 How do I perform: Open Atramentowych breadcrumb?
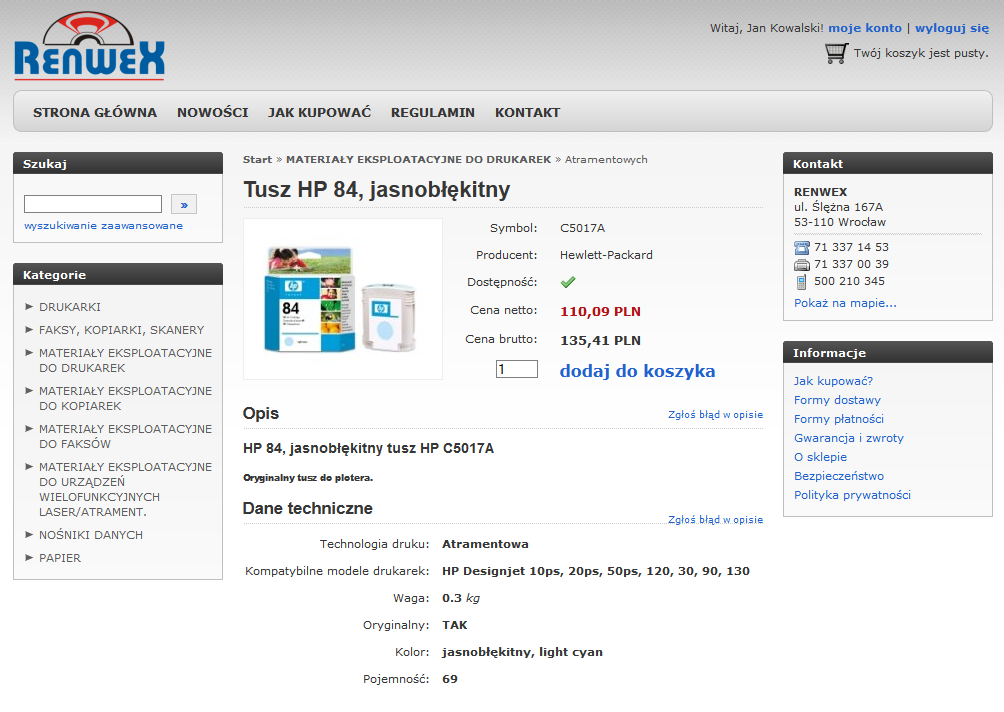point(606,159)
